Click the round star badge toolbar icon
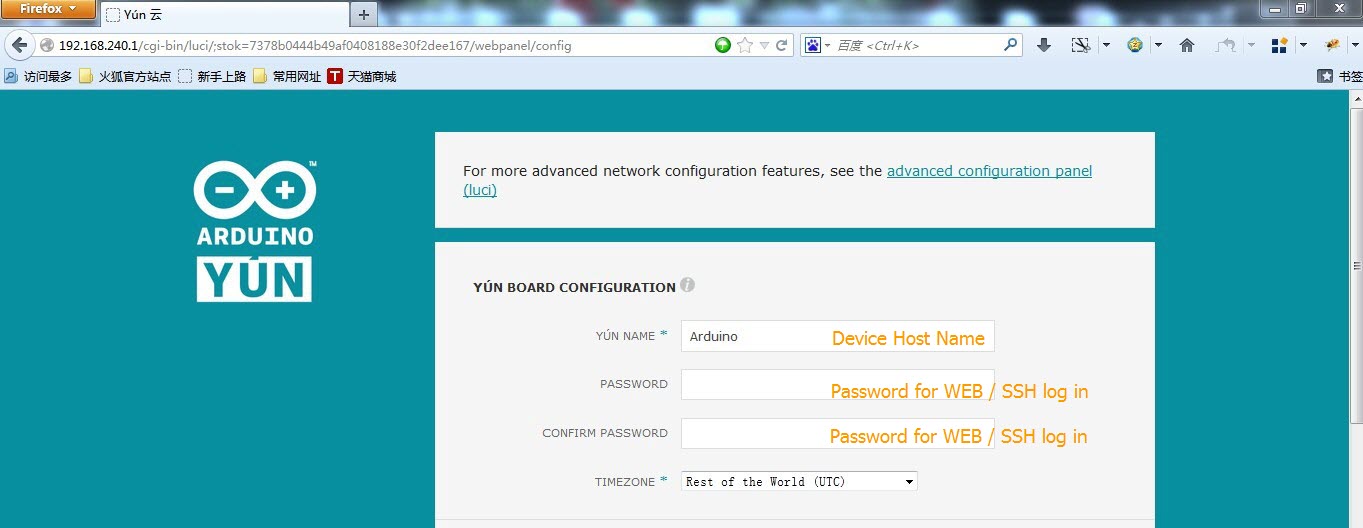Image resolution: width=1363 pixels, height=528 pixels. pyautogui.click(x=1134, y=45)
